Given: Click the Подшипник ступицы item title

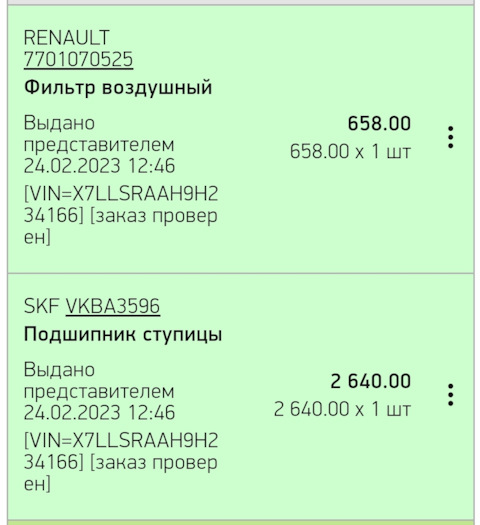Looking at the screenshot, I should pyautogui.click(x=123, y=334).
